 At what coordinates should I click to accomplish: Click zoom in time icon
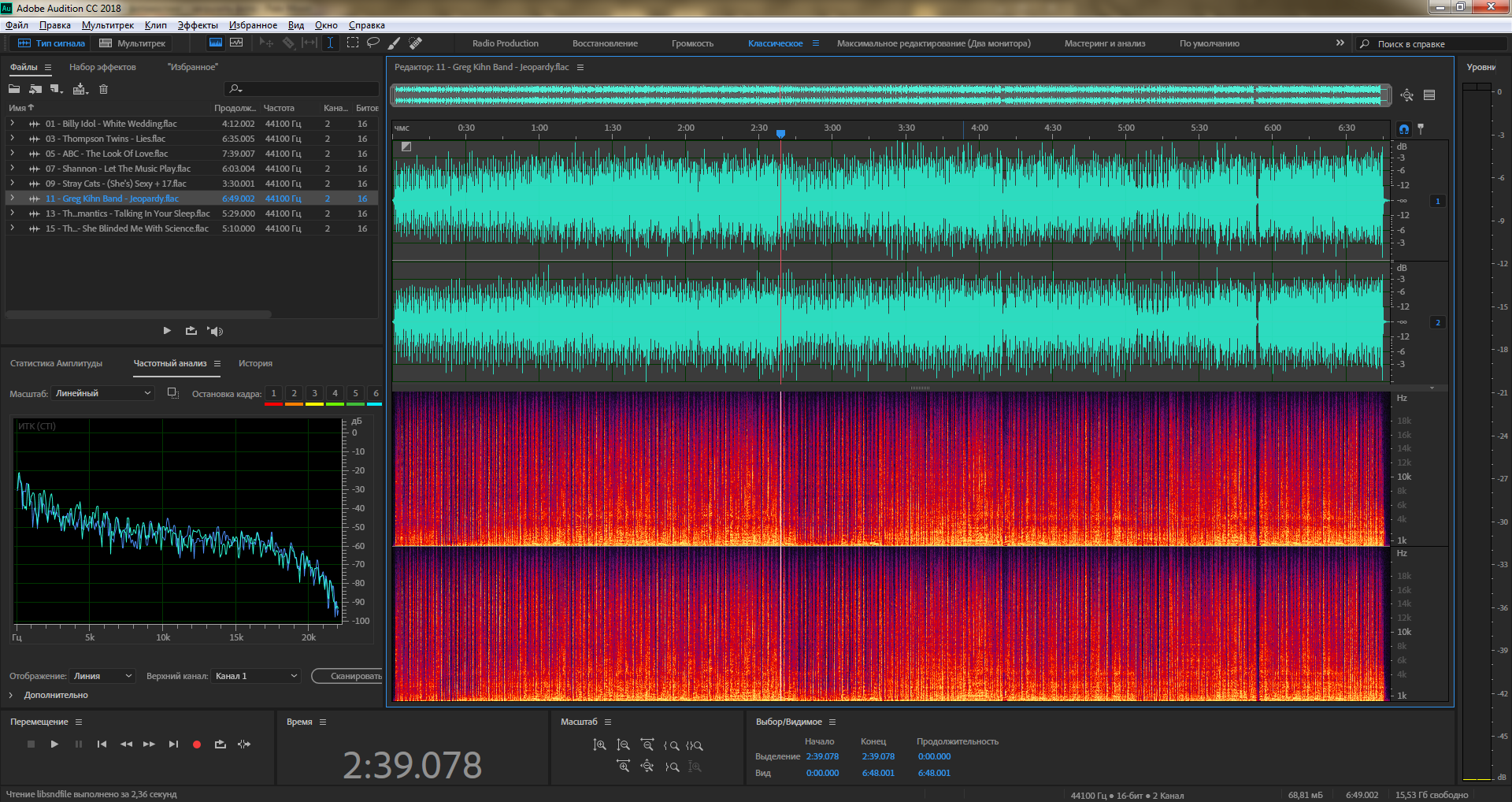pos(623,767)
